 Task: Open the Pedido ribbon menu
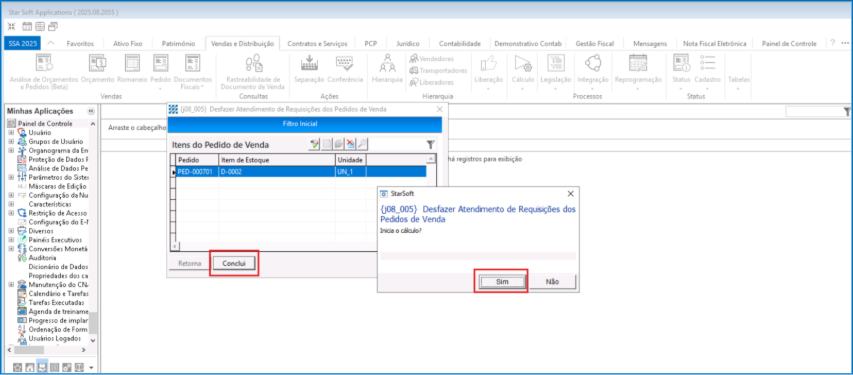(x=160, y=71)
